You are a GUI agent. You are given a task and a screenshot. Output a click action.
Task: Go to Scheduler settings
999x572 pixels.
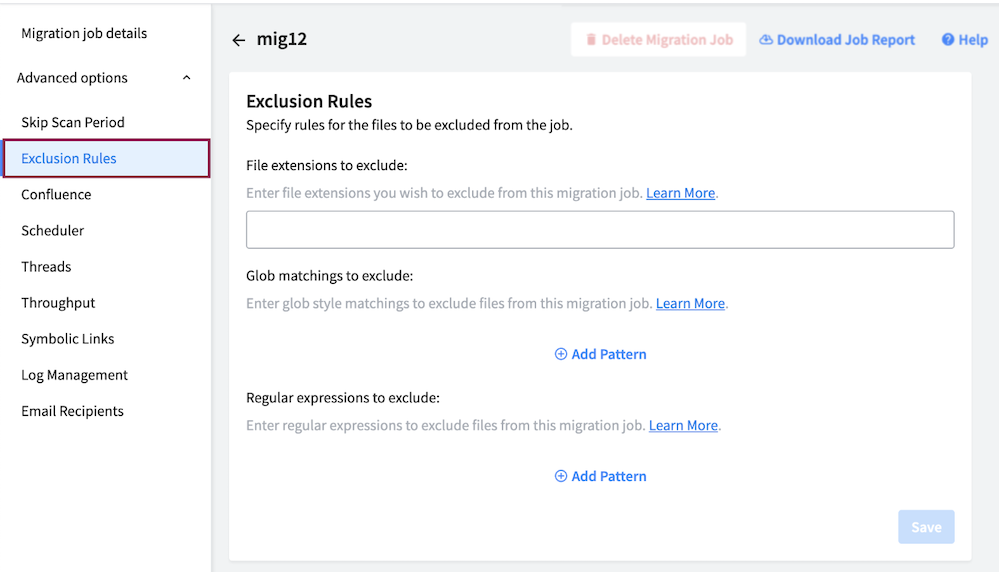52,231
